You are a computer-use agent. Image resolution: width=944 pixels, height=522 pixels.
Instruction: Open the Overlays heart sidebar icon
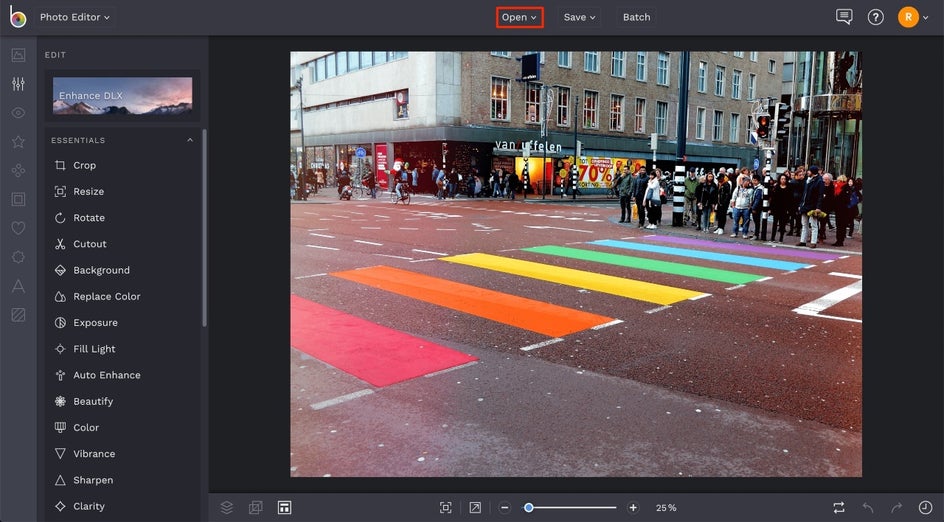click(x=18, y=228)
